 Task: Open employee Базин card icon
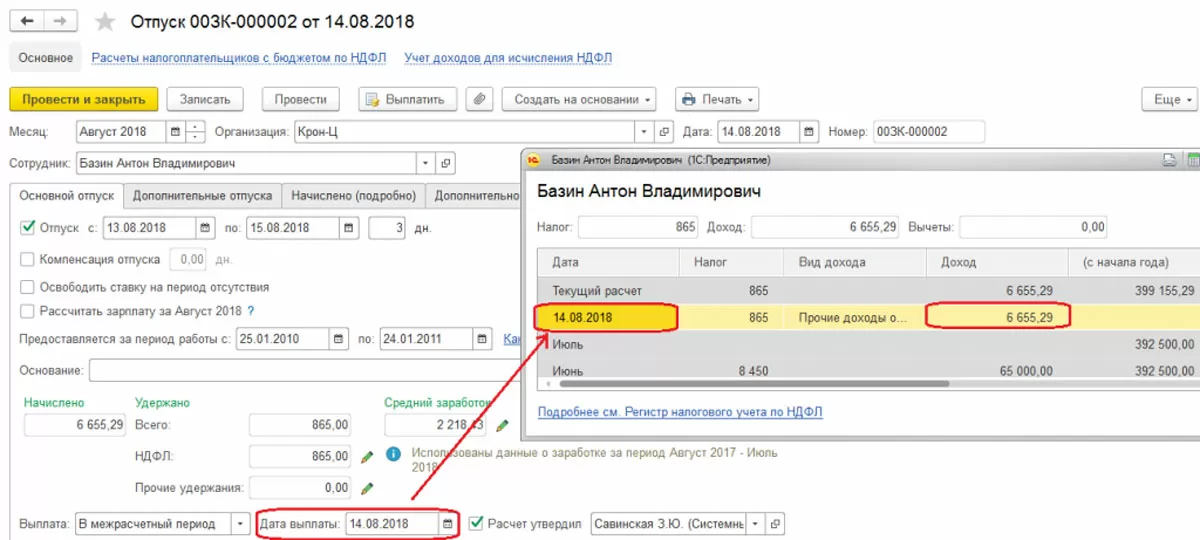(x=446, y=163)
